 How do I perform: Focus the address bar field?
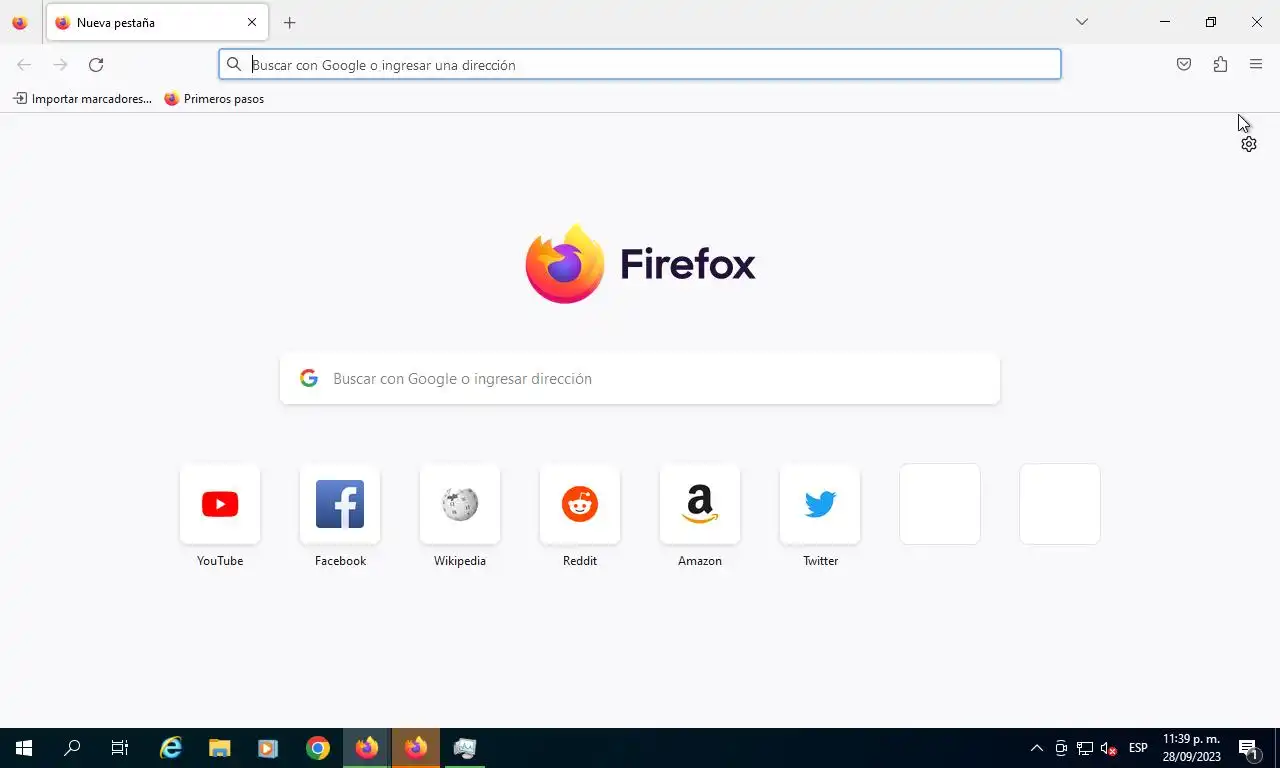640,65
